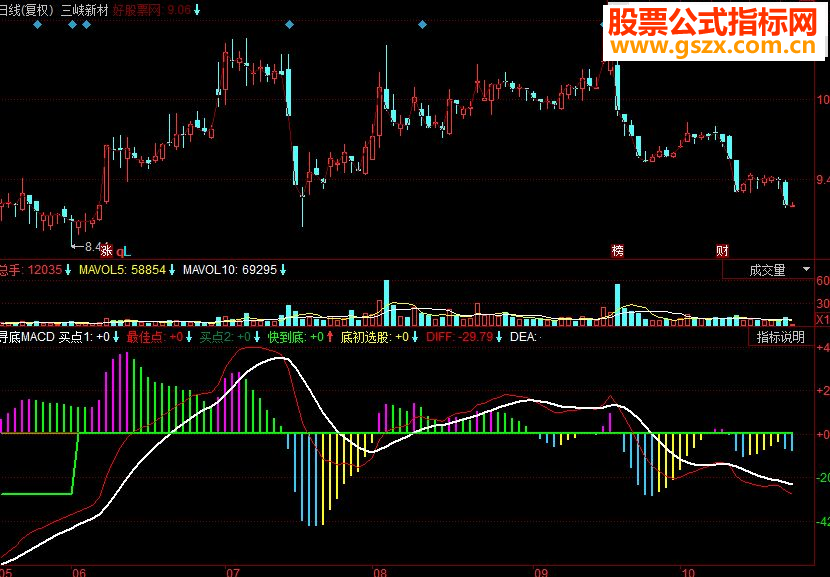This screenshot has width=830, height=577.
Task: Toggle the 快到底 up-arrow signal
Action: 329,337
